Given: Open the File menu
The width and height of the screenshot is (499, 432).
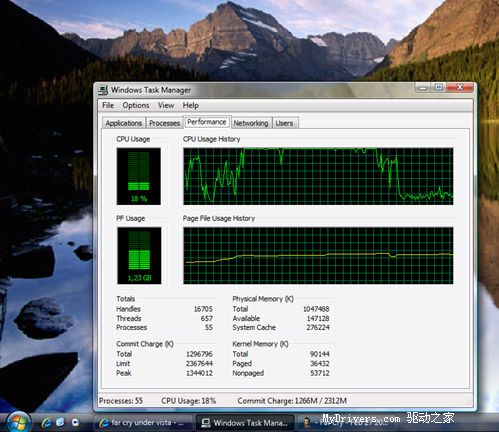Looking at the screenshot, I should [108, 105].
